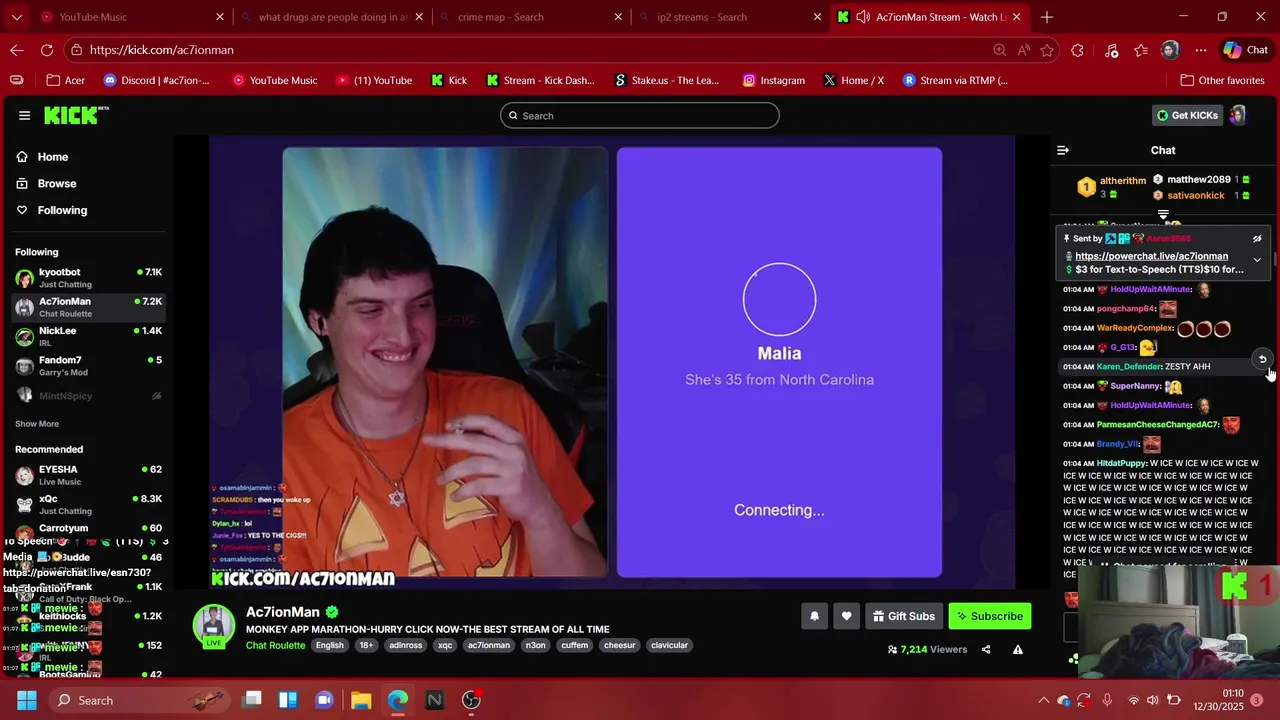1280x720 pixels.
Task: Toggle stream notification bell
Action: tap(814, 616)
